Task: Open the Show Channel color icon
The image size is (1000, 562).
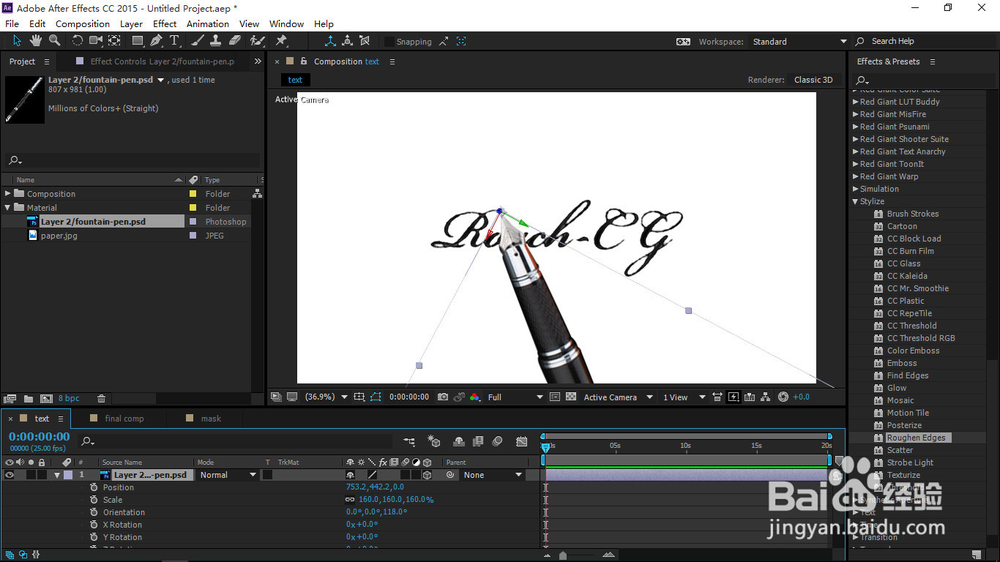Action: (474, 397)
